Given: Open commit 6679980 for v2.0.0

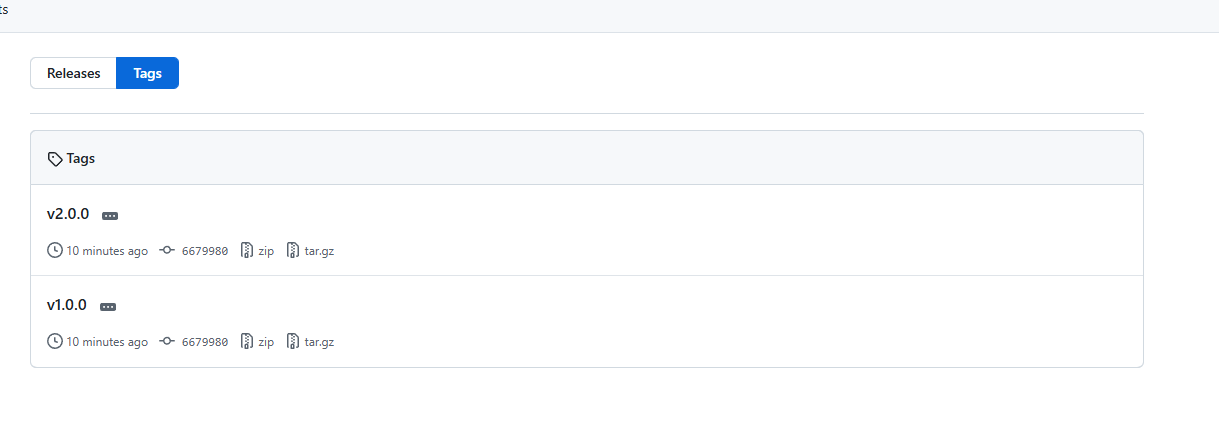Looking at the screenshot, I should [x=204, y=251].
